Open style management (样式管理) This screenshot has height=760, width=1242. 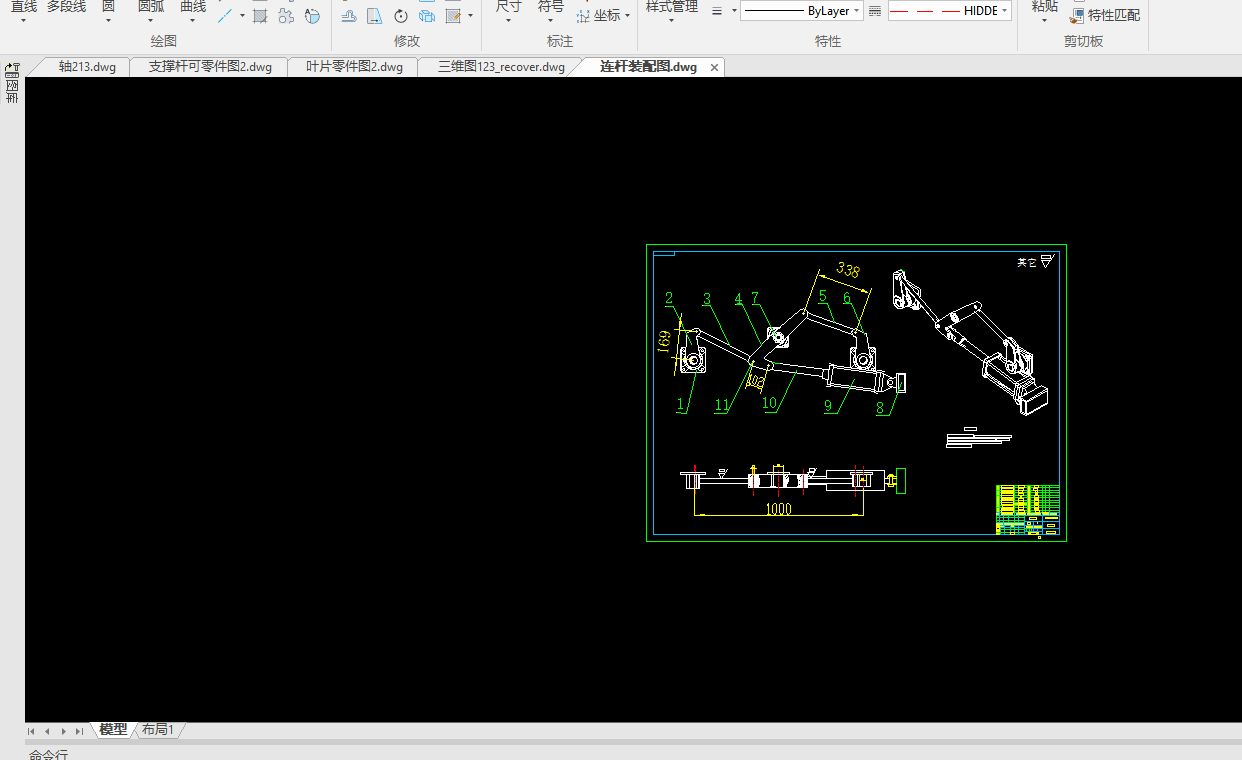672,7
